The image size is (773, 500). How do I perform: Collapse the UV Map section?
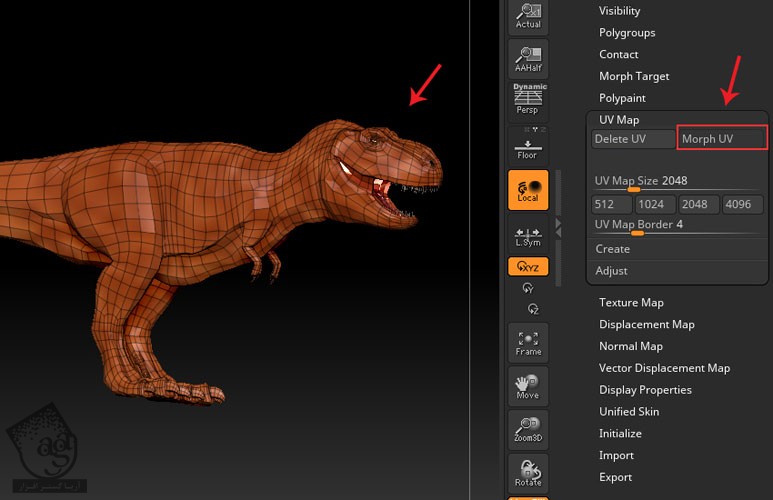point(619,120)
